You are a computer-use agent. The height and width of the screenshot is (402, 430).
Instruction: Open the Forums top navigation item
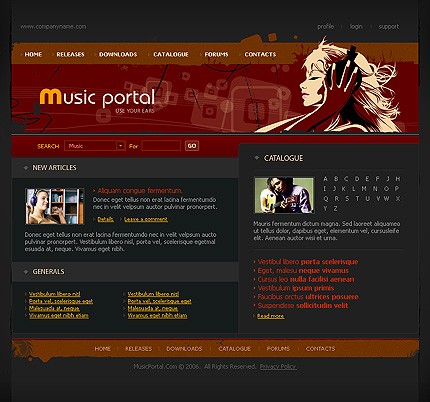coord(216,54)
